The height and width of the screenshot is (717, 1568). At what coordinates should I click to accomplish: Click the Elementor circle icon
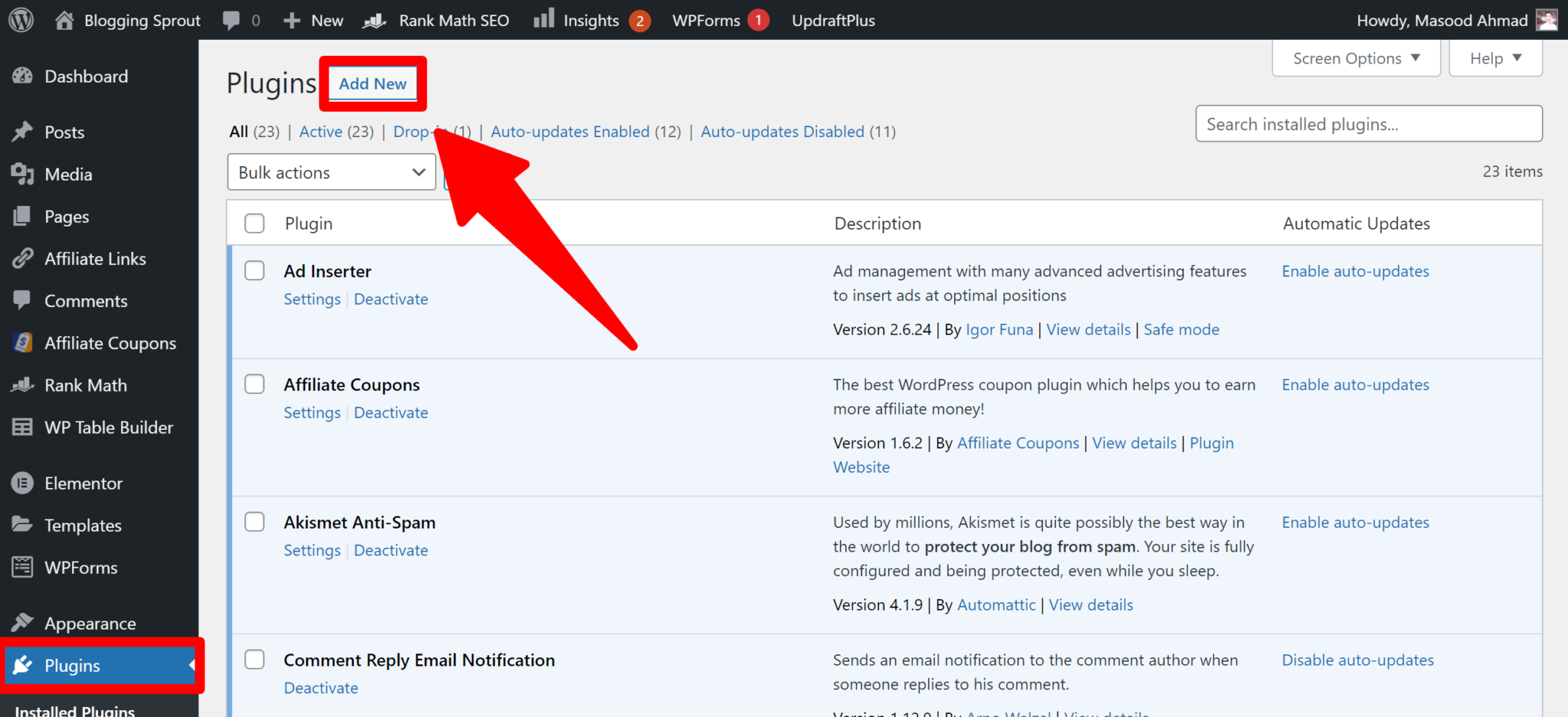point(23,483)
